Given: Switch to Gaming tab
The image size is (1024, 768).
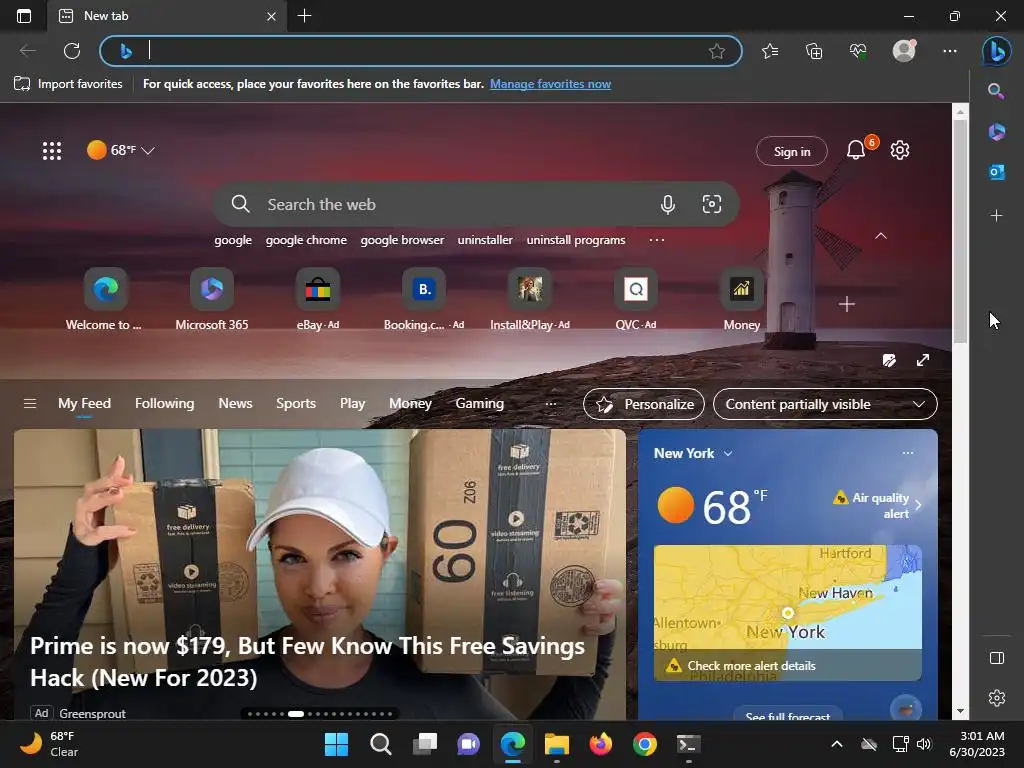Looking at the screenshot, I should click(x=479, y=404).
